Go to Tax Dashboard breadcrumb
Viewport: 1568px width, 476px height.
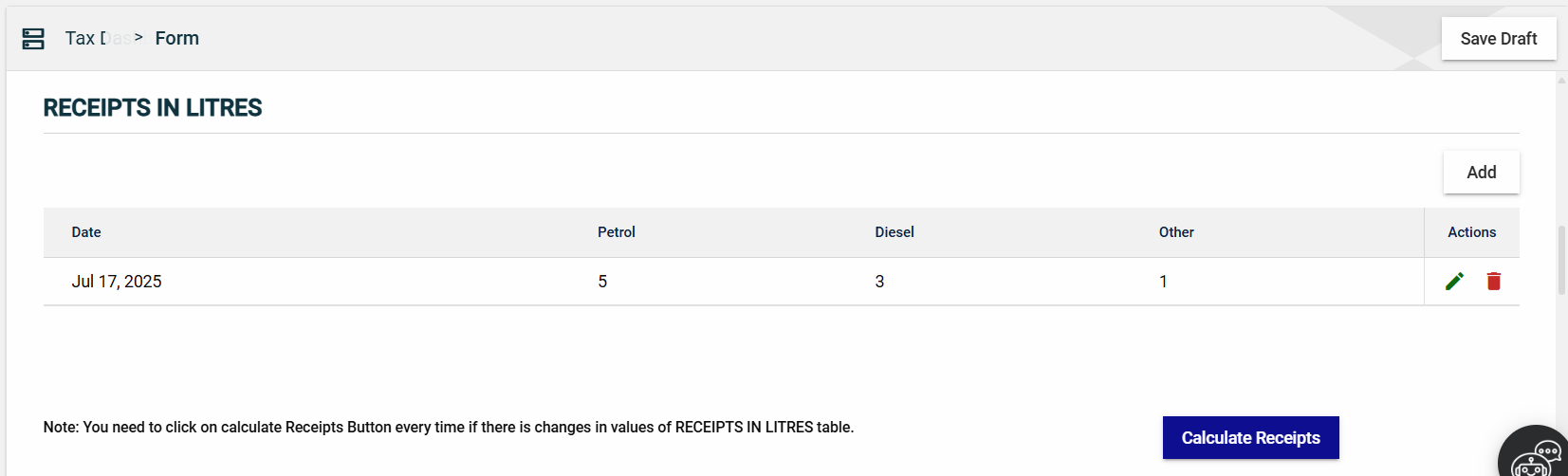click(97, 39)
